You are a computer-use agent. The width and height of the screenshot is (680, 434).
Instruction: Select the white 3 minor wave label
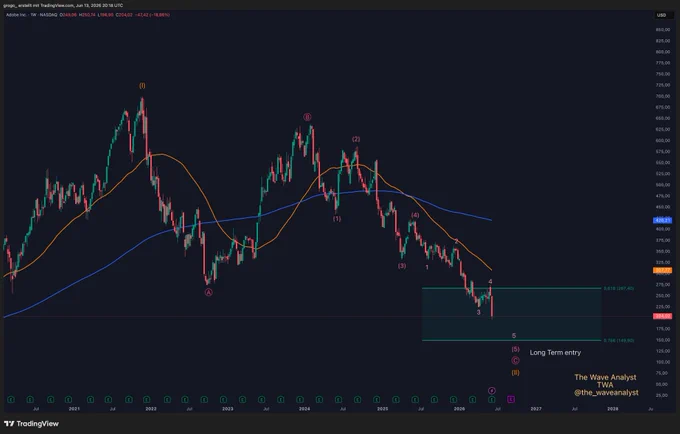click(x=479, y=312)
